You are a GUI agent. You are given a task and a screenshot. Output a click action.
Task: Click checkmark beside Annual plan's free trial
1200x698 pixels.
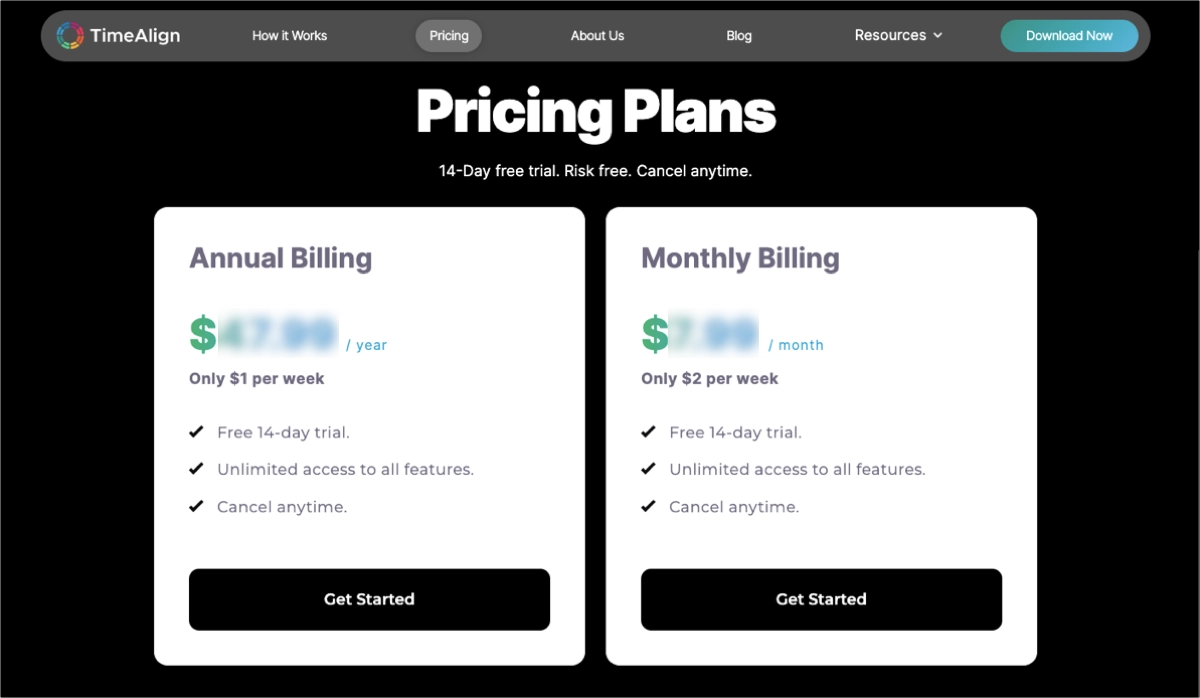coord(196,431)
